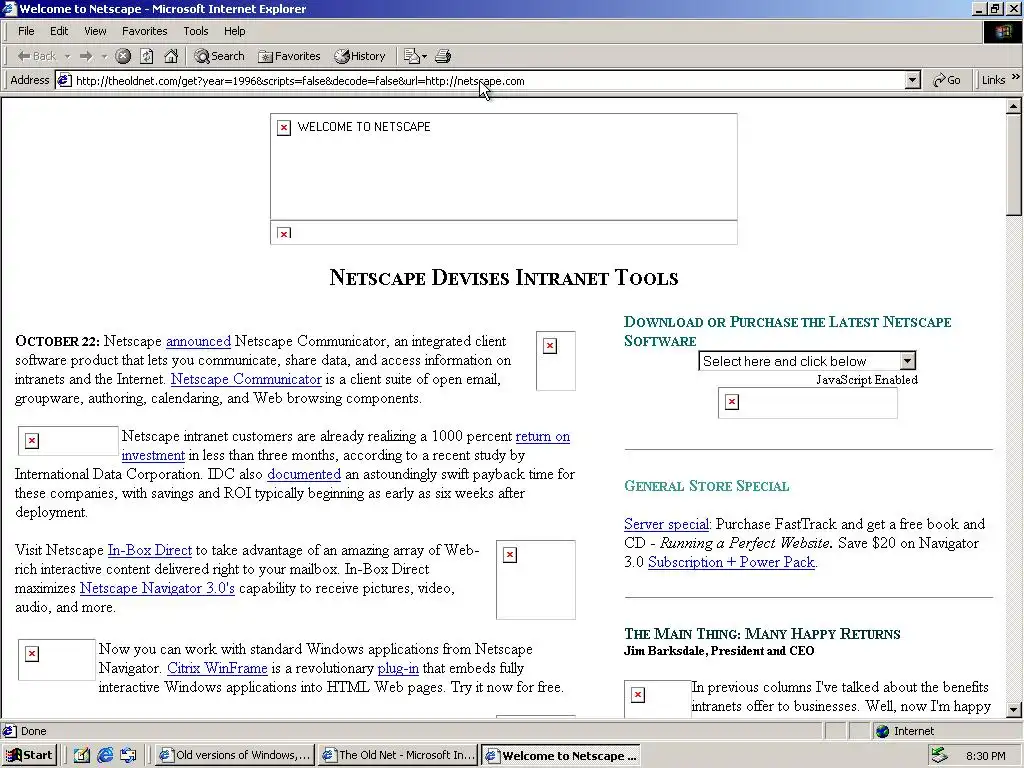Open the Help menu

pos(234,31)
